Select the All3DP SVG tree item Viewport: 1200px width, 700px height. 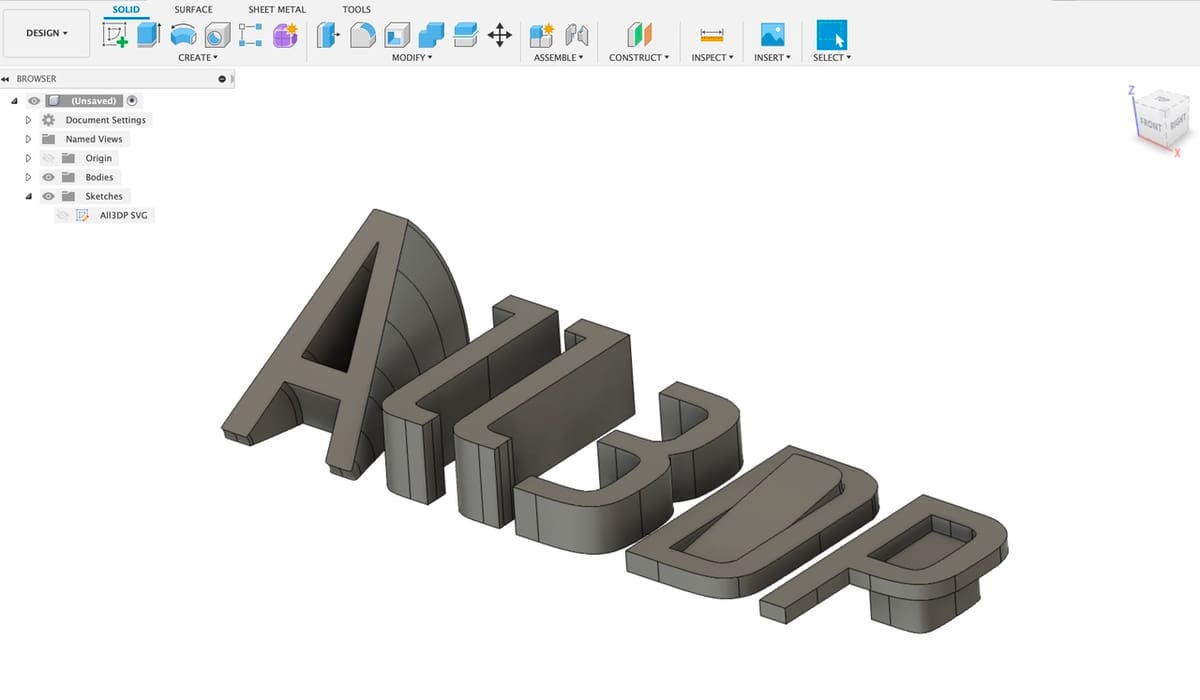(x=124, y=215)
